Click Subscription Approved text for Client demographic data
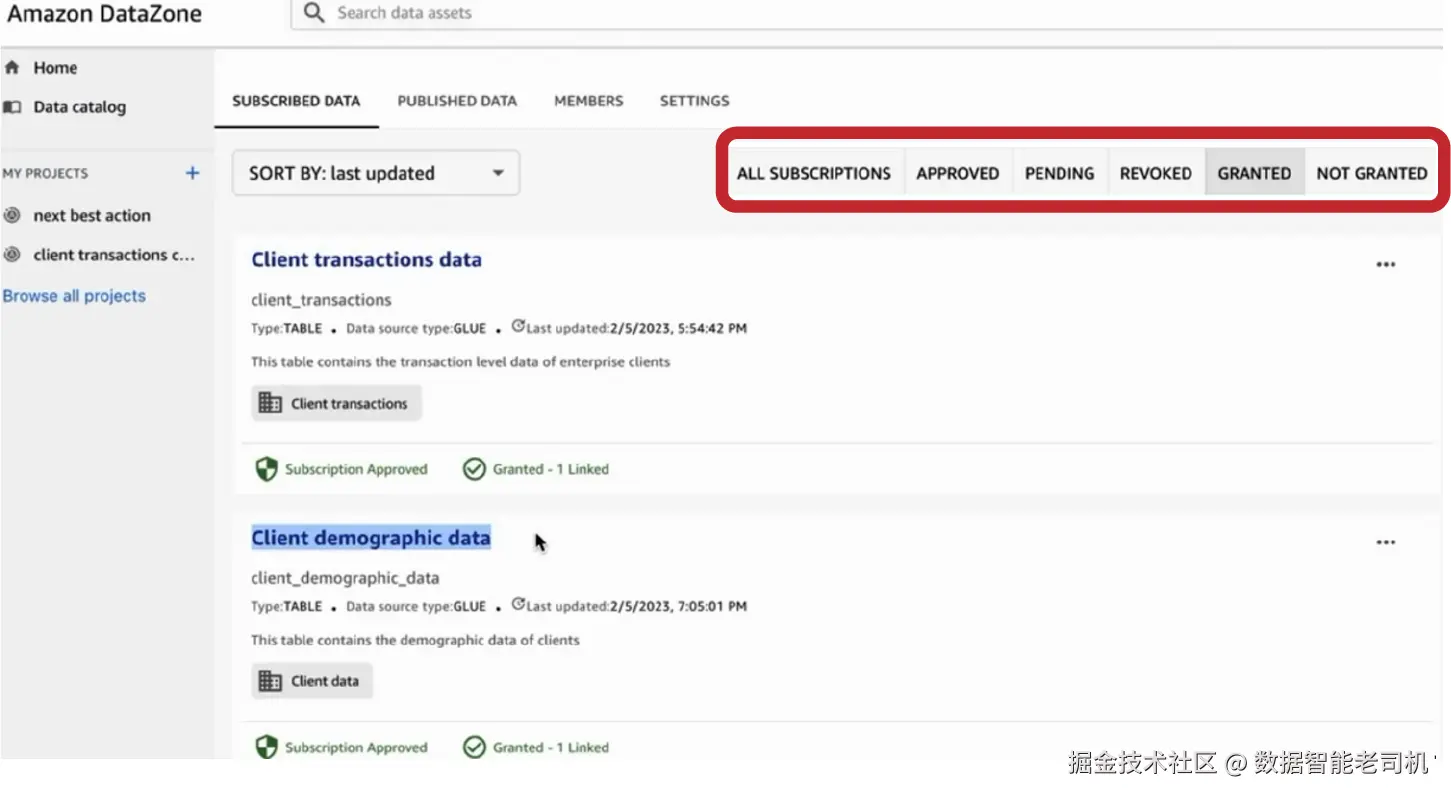The height and width of the screenshot is (799, 1451). click(x=356, y=747)
